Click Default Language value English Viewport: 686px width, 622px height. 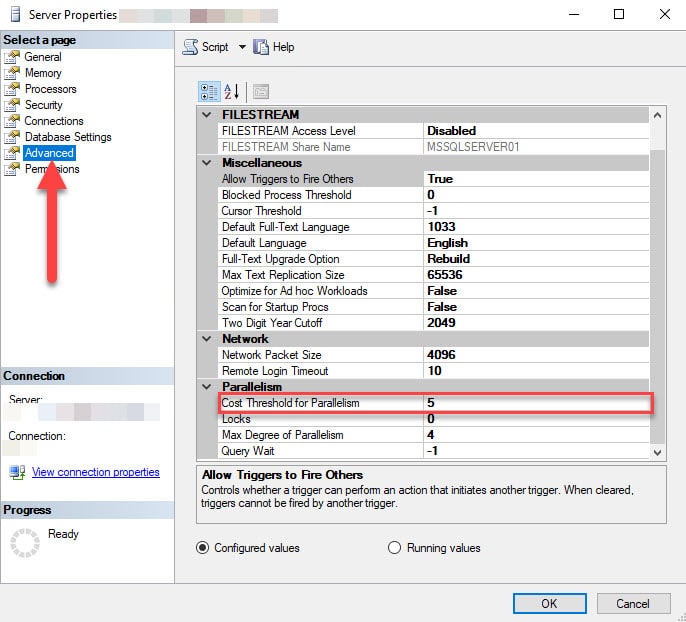tap(536, 243)
